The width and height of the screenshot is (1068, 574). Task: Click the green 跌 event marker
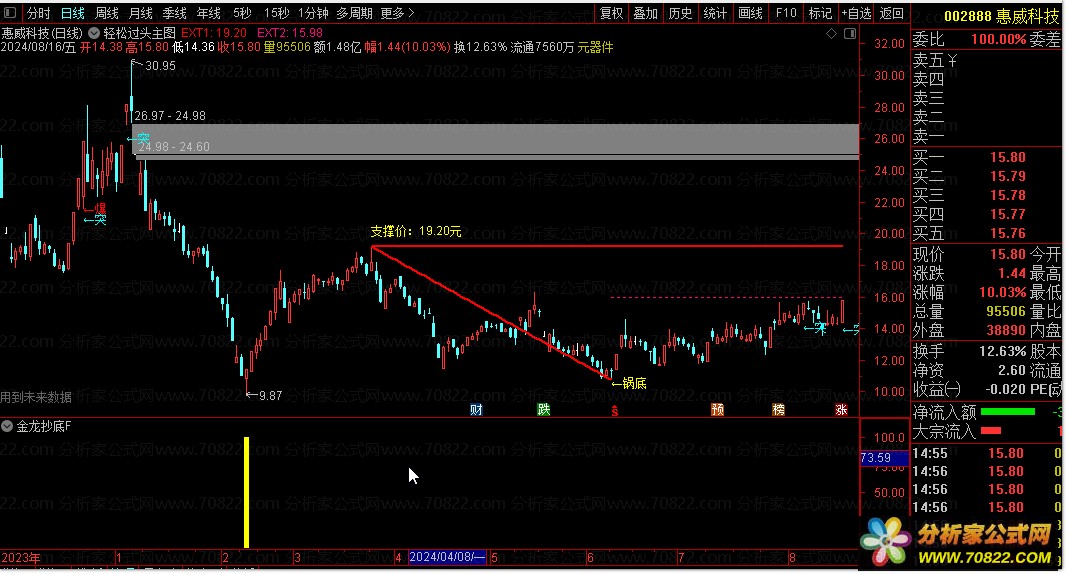(x=543, y=409)
